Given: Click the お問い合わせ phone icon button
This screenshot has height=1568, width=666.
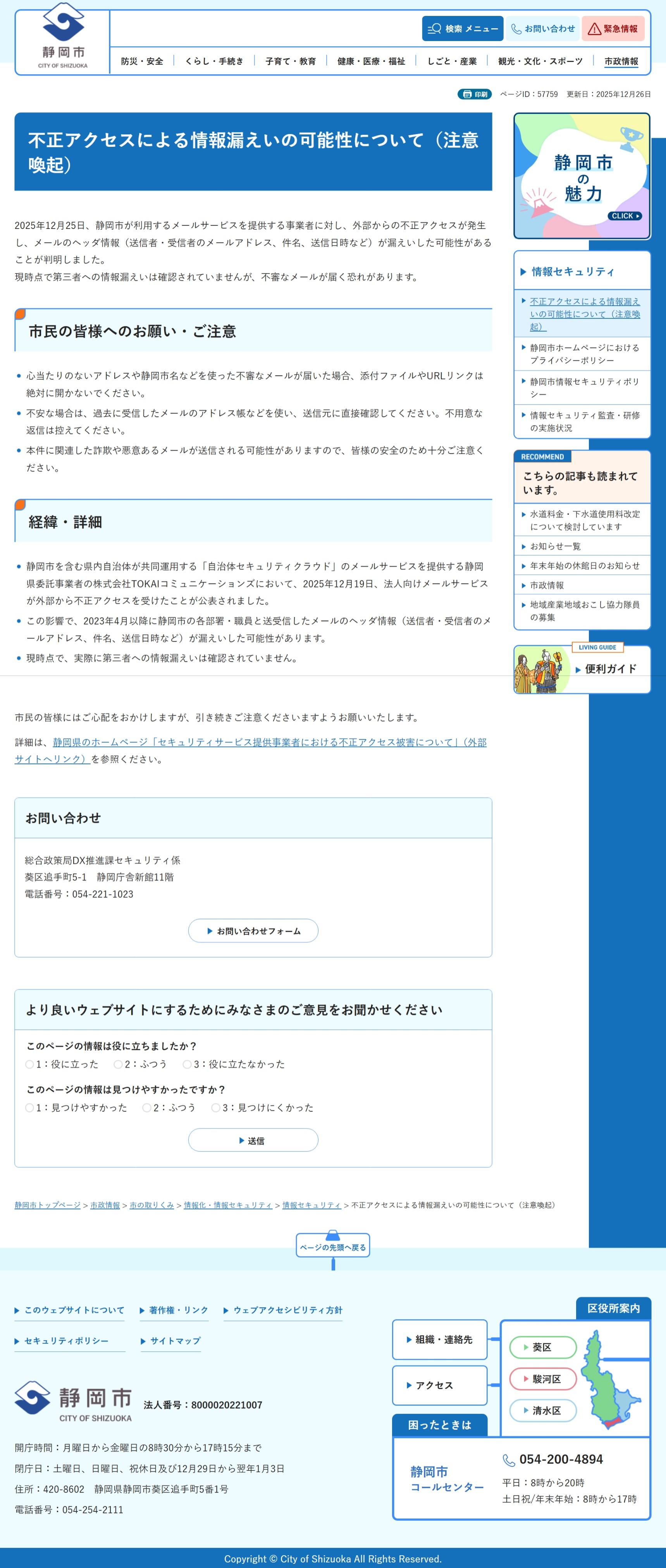Looking at the screenshot, I should point(542,29).
